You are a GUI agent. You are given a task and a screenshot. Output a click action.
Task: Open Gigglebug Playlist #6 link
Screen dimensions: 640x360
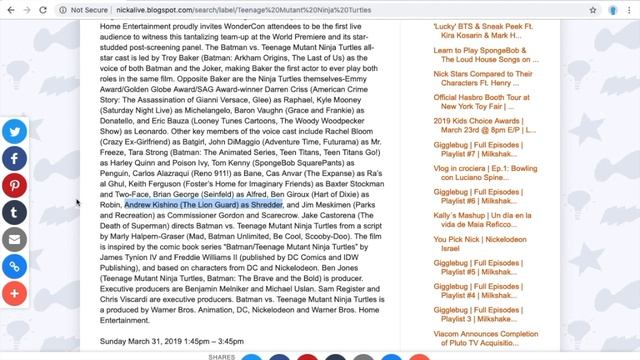(x=478, y=196)
